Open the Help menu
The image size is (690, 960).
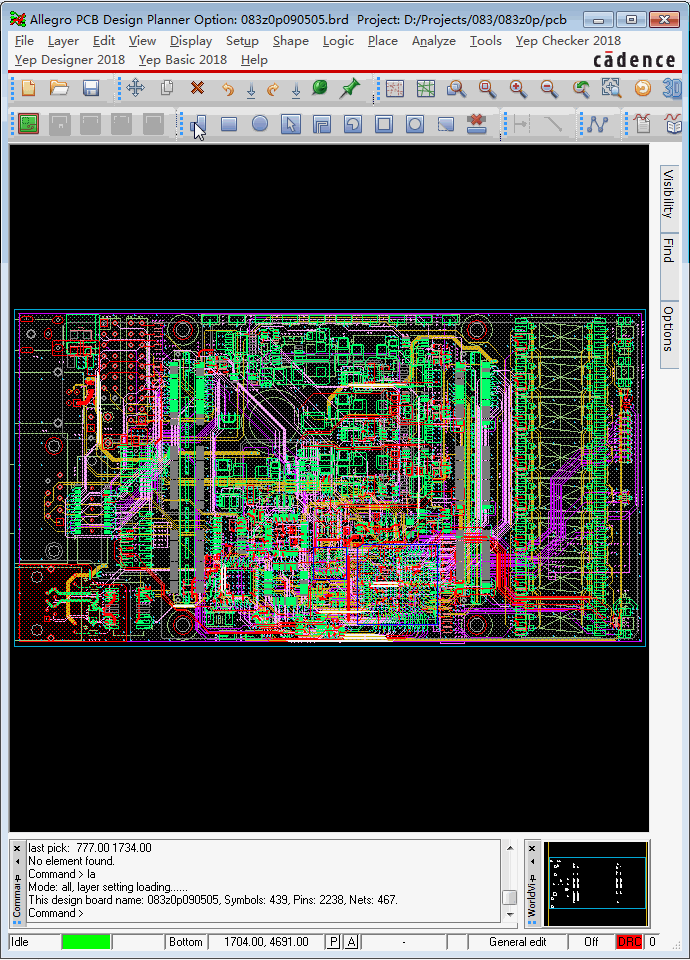coord(254,60)
